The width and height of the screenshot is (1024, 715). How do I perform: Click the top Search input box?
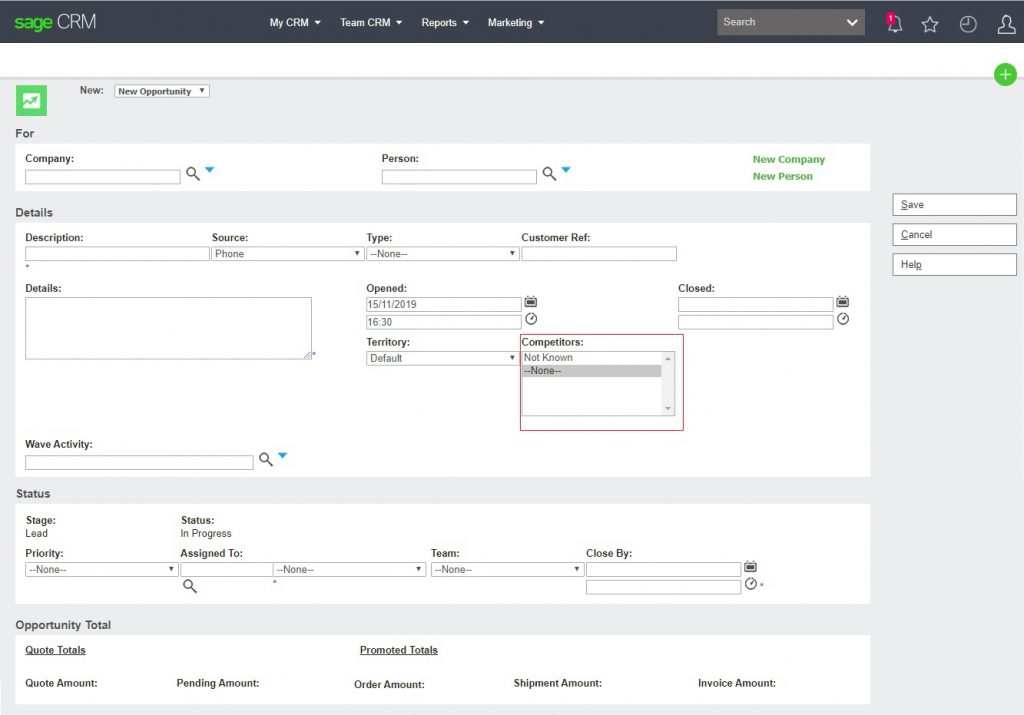pyautogui.click(x=780, y=22)
